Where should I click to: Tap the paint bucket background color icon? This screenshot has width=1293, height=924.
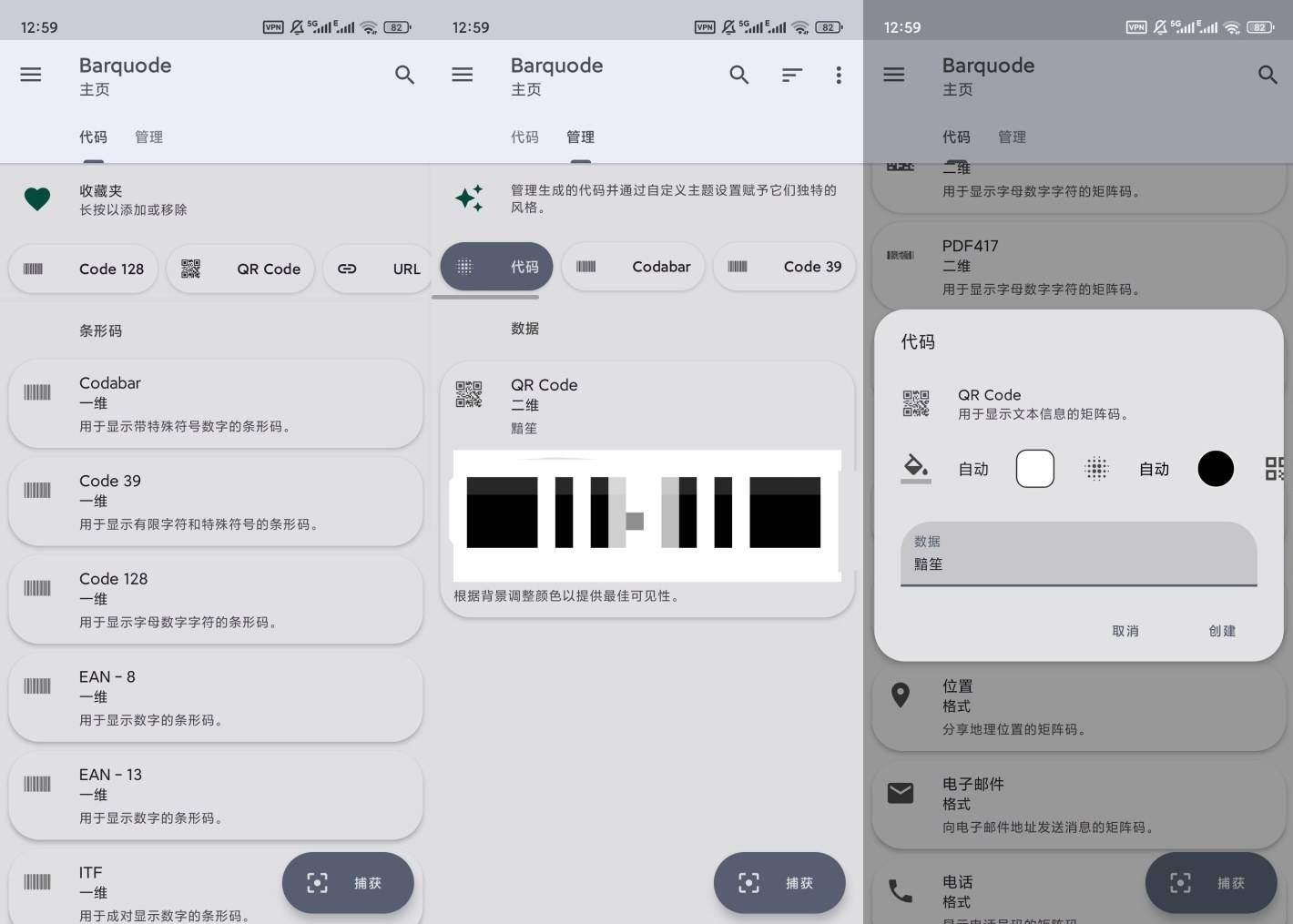click(916, 468)
